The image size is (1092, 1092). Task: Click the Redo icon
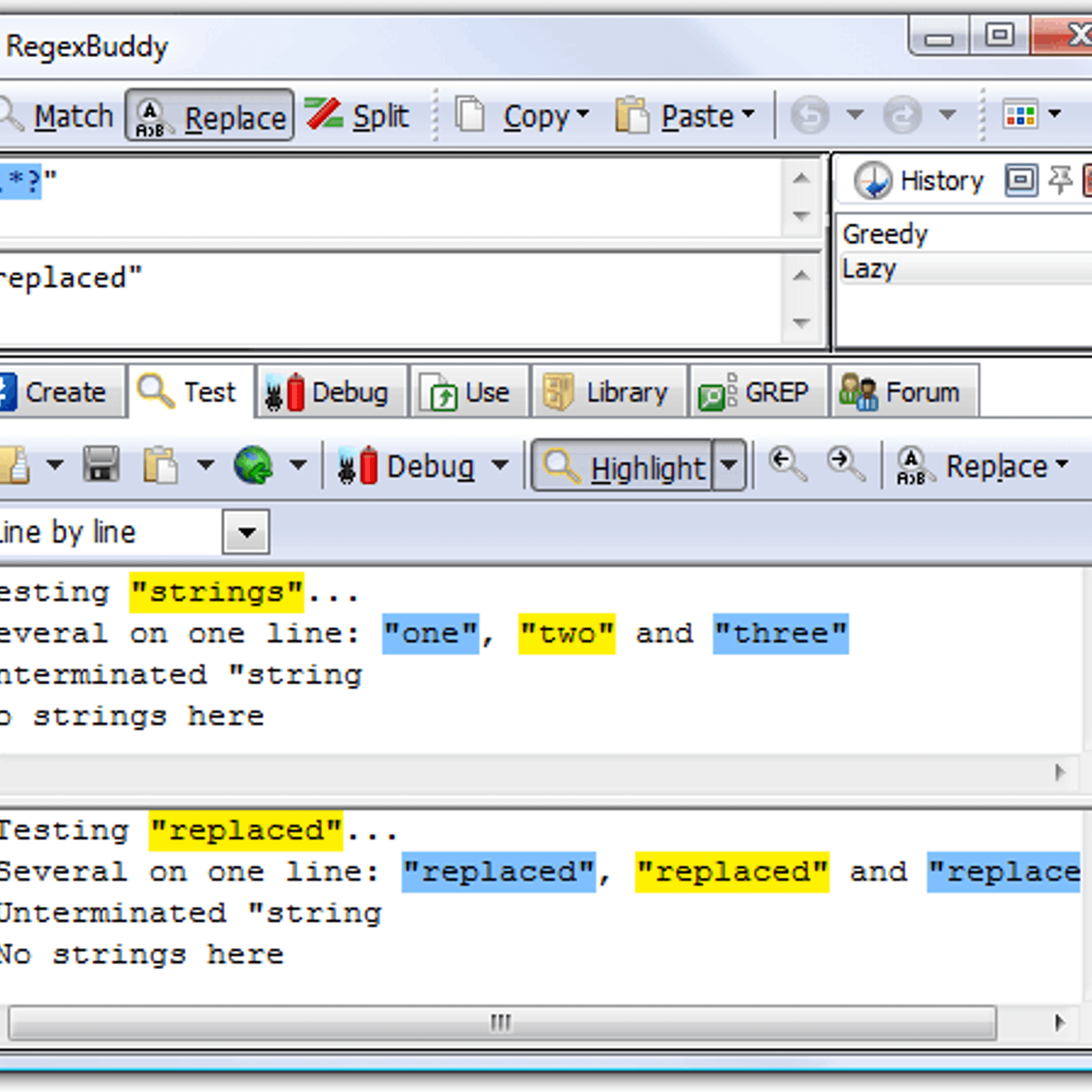click(x=902, y=114)
